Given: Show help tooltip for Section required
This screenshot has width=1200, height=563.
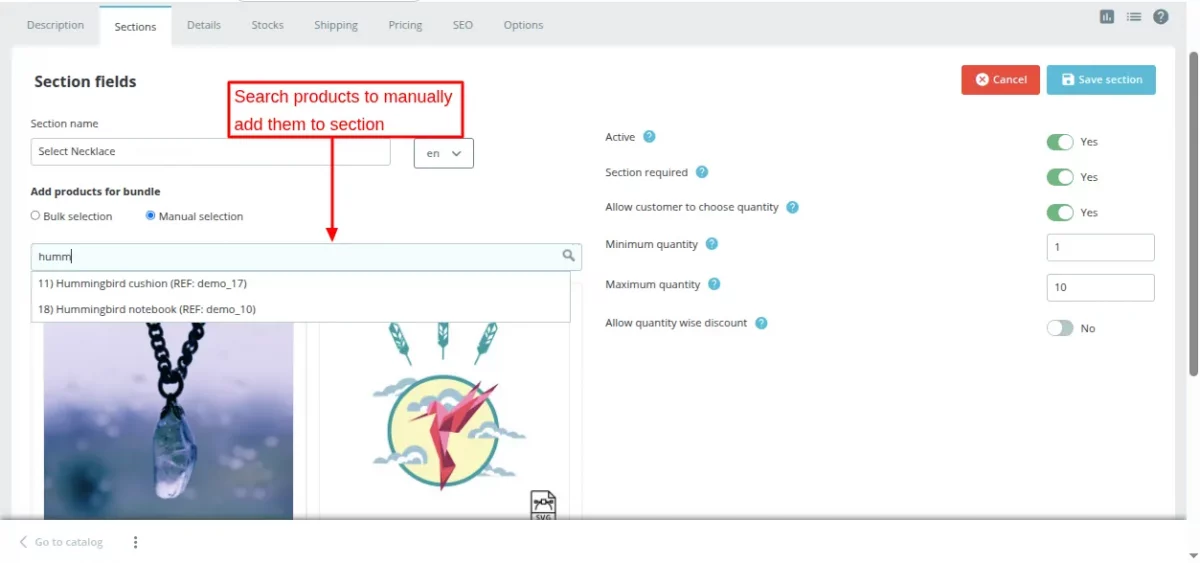Looking at the screenshot, I should 702,172.
